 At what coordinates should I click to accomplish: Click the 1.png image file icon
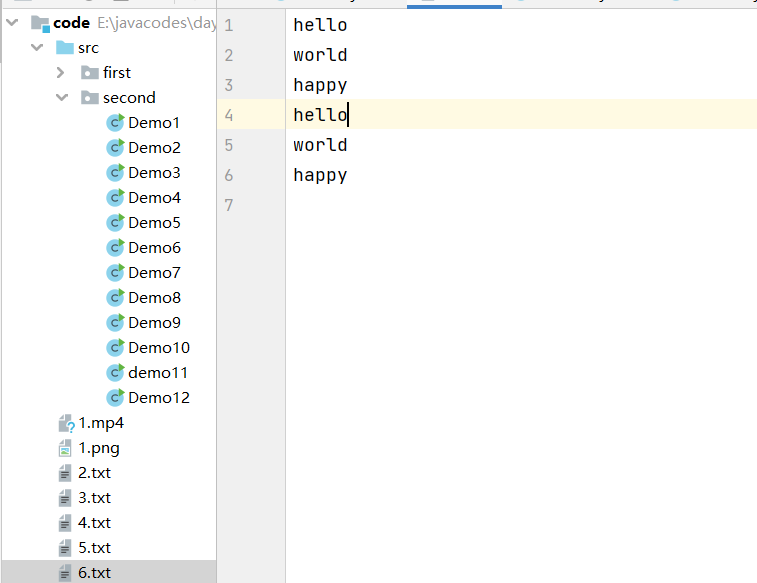[x=65, y=448]
